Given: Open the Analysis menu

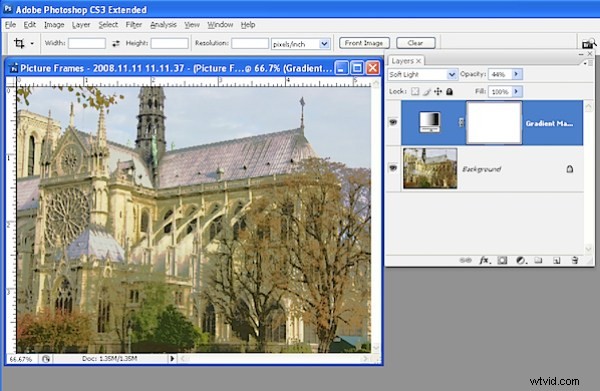Looking at the screenshot, I should coord(163,25).
